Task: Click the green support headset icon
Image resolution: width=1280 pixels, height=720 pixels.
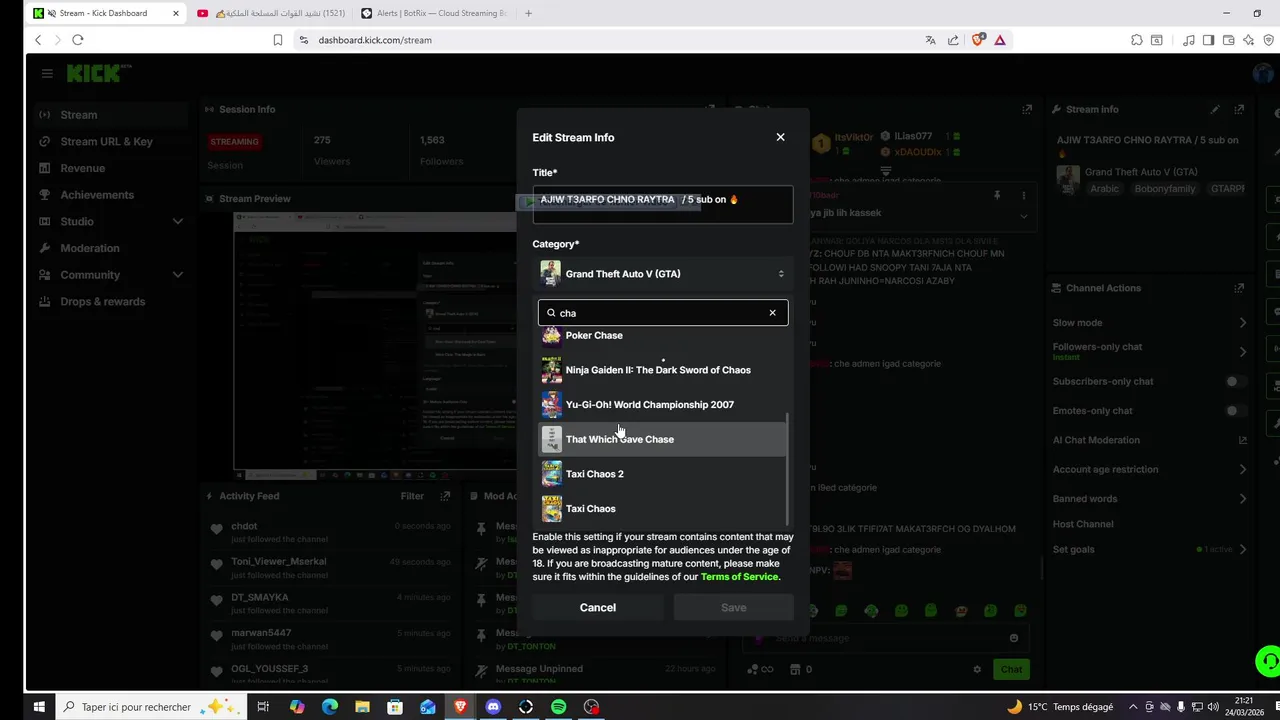Action: 1267,662
